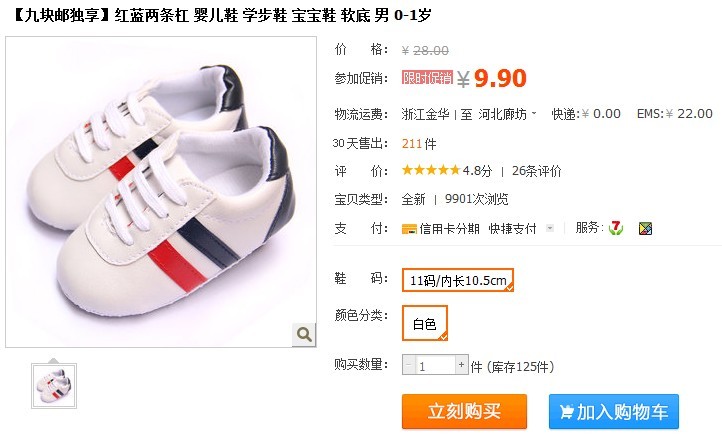Click the 7-day return service icon
This screenshot has height=438, width=722.
pos(616,228)
